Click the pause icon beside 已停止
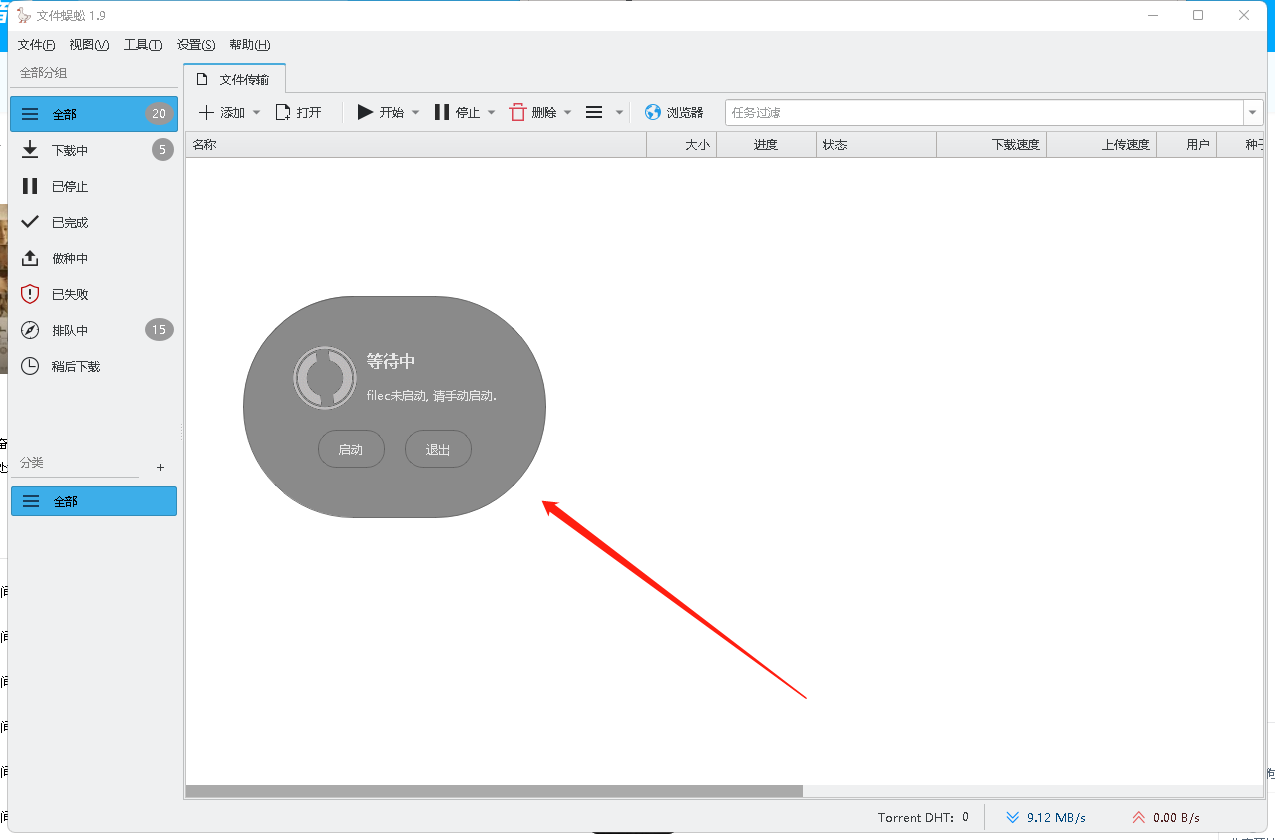Image resolution: width=1275 pixels, height=840 pixels. tap(30, 186)
